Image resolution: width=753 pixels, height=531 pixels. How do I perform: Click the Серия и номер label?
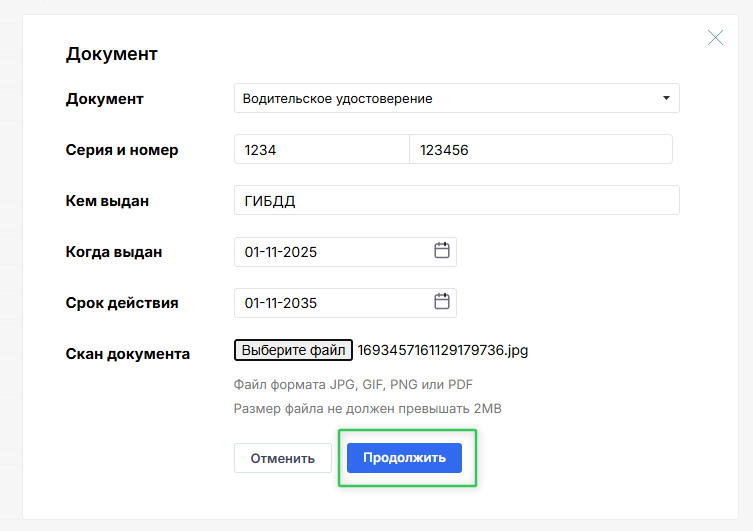click(122, 150)
